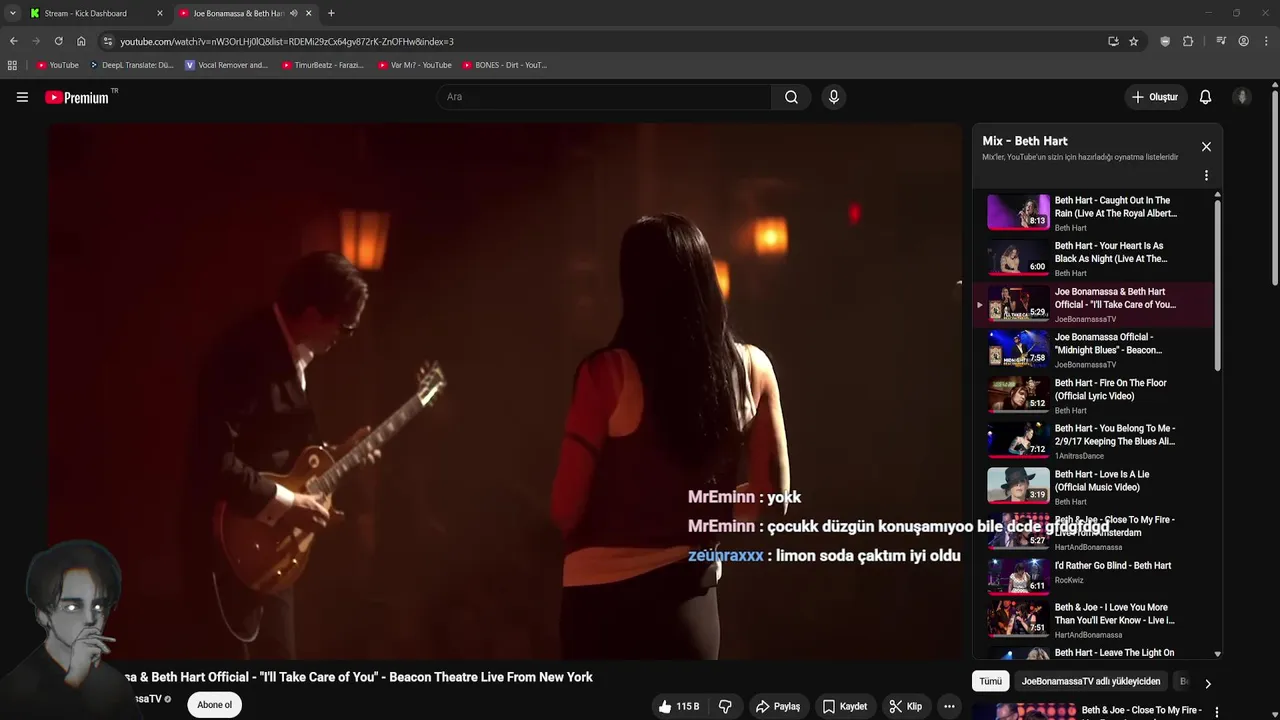Image resolution: width=1280 pixels, height=720 pixels.
Task: Click the install app icon in address bar
Action: point(1113,41)
